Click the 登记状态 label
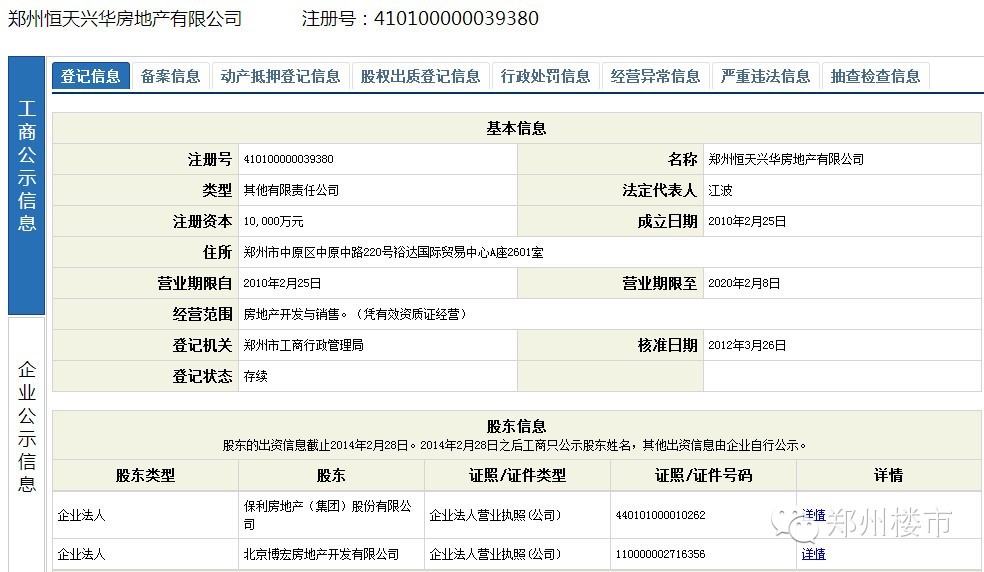Screen dimensions: 984x572 [x=202, y=376]
